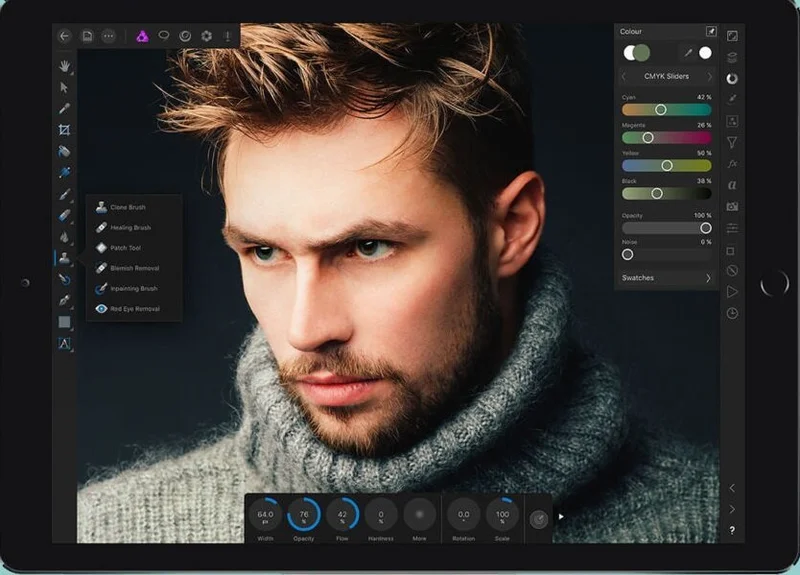The width and height of the screenshot is (800, 575).
Task: Open the Layers studio icon
Action: 732,57
